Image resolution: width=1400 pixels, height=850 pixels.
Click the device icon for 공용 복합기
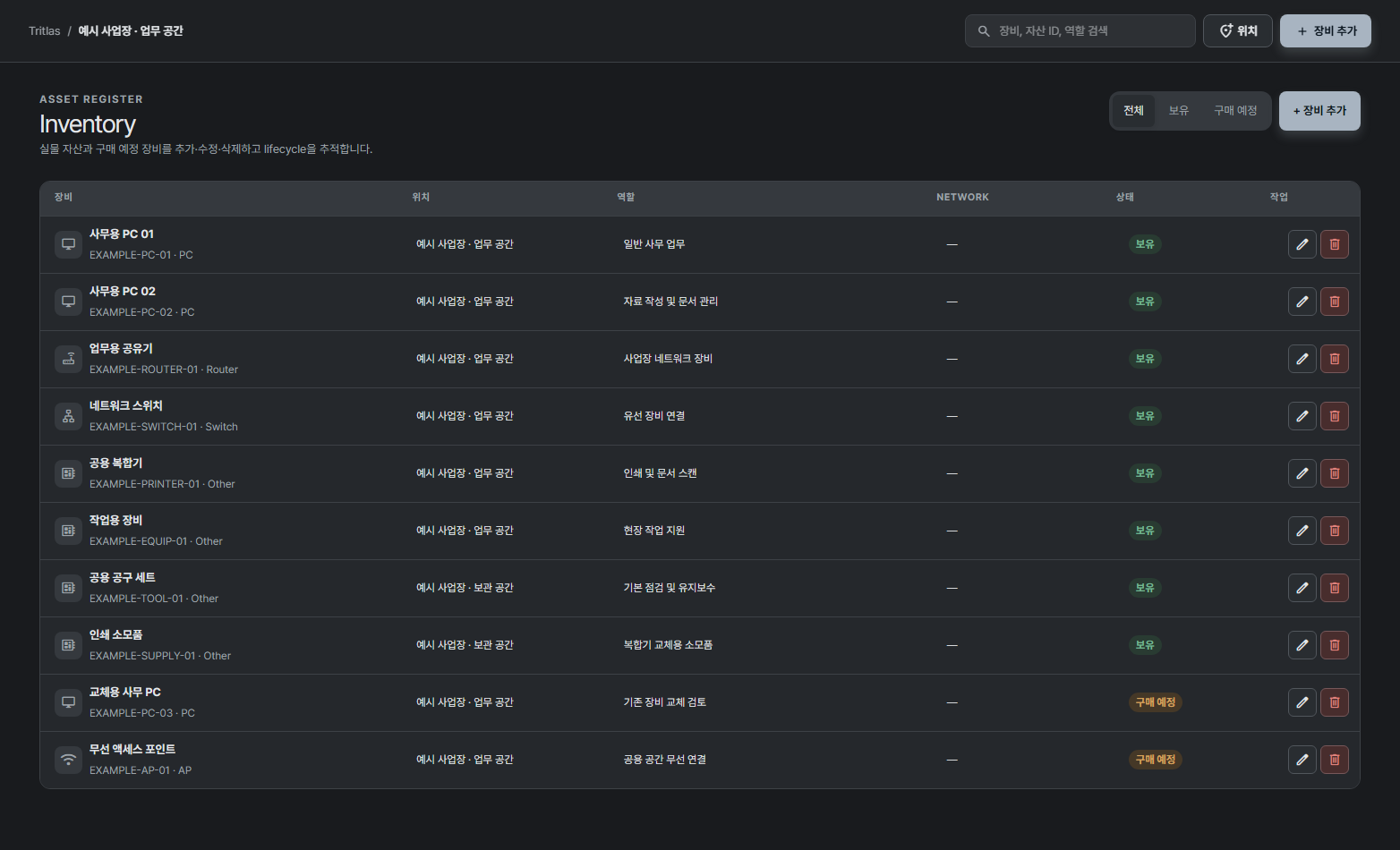(x=68, y=473)
